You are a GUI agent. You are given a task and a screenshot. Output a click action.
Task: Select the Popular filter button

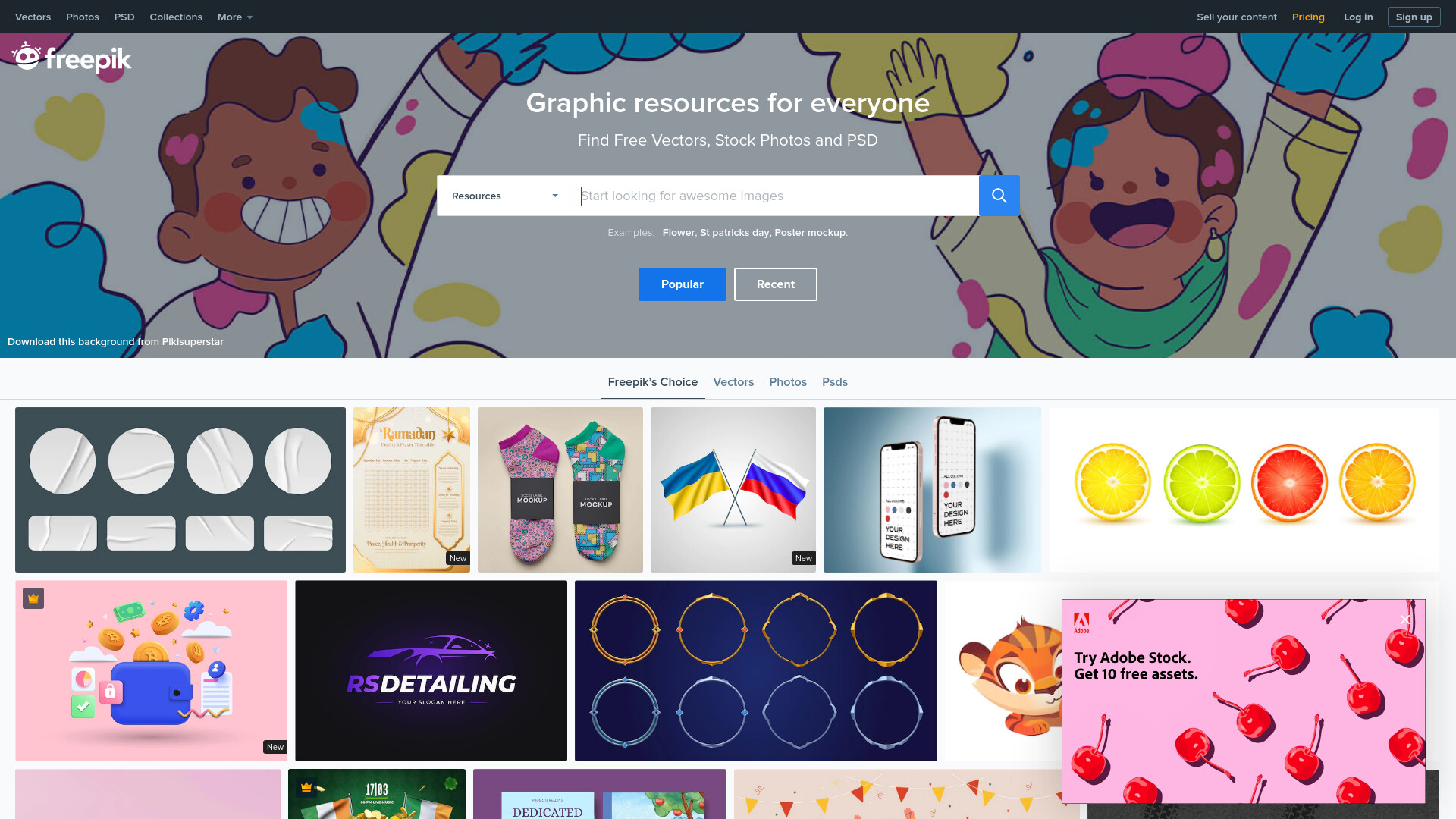click(x=682, y=284)
